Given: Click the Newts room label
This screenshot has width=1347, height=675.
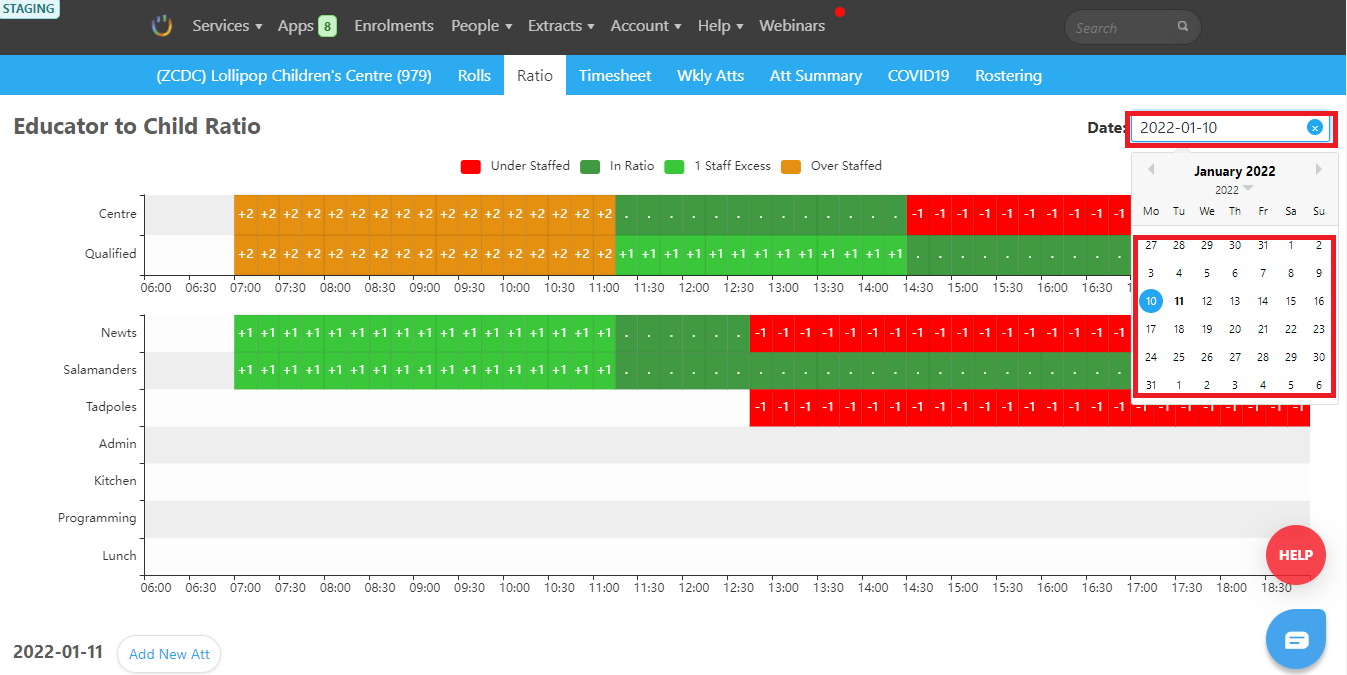Looking at the screenshot, I should pyautogui.click(x=119, y=333).
